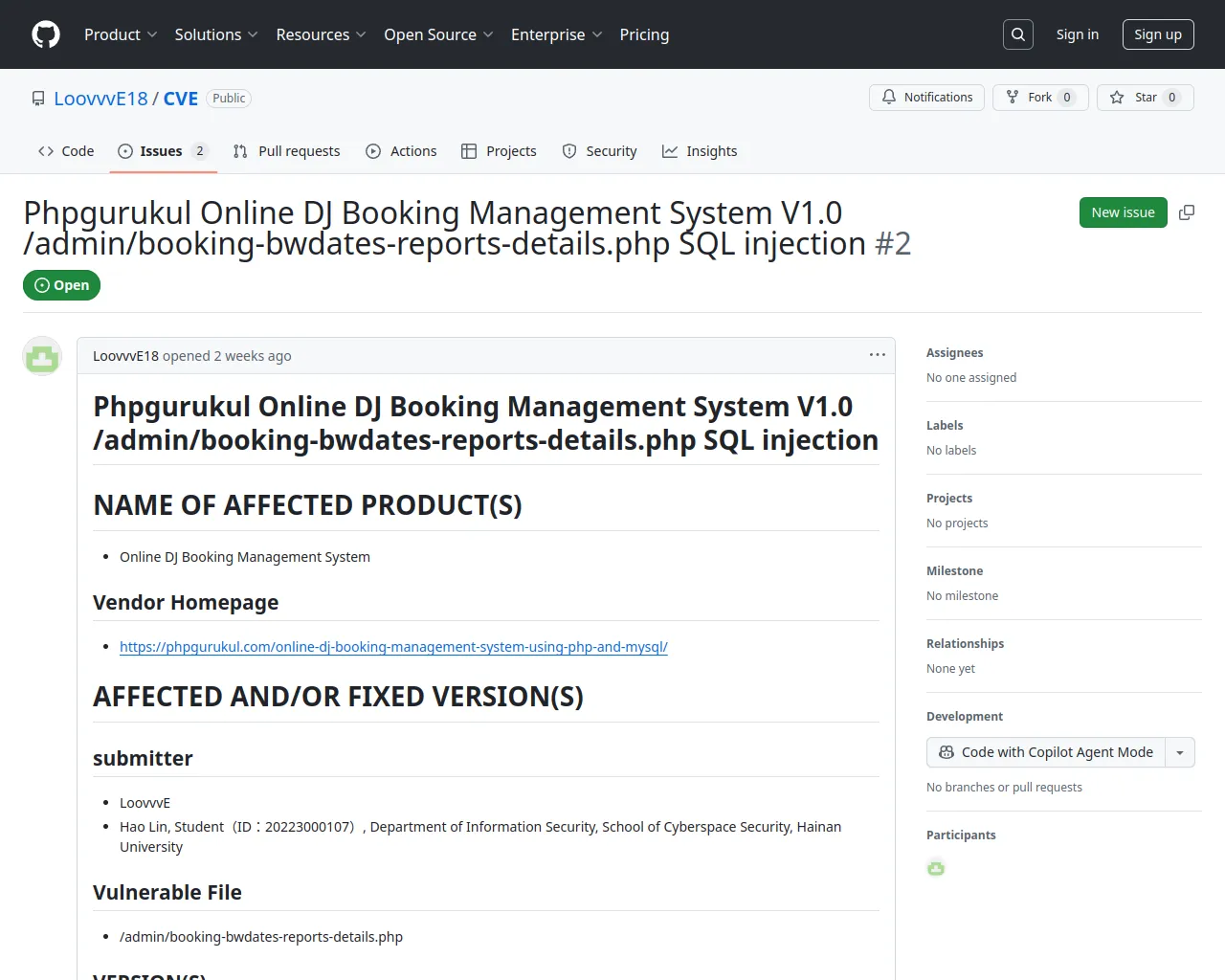Click Code with Copilot Agent Mode
This screenshot has width=1225, height=980.
click(1046, 752)
